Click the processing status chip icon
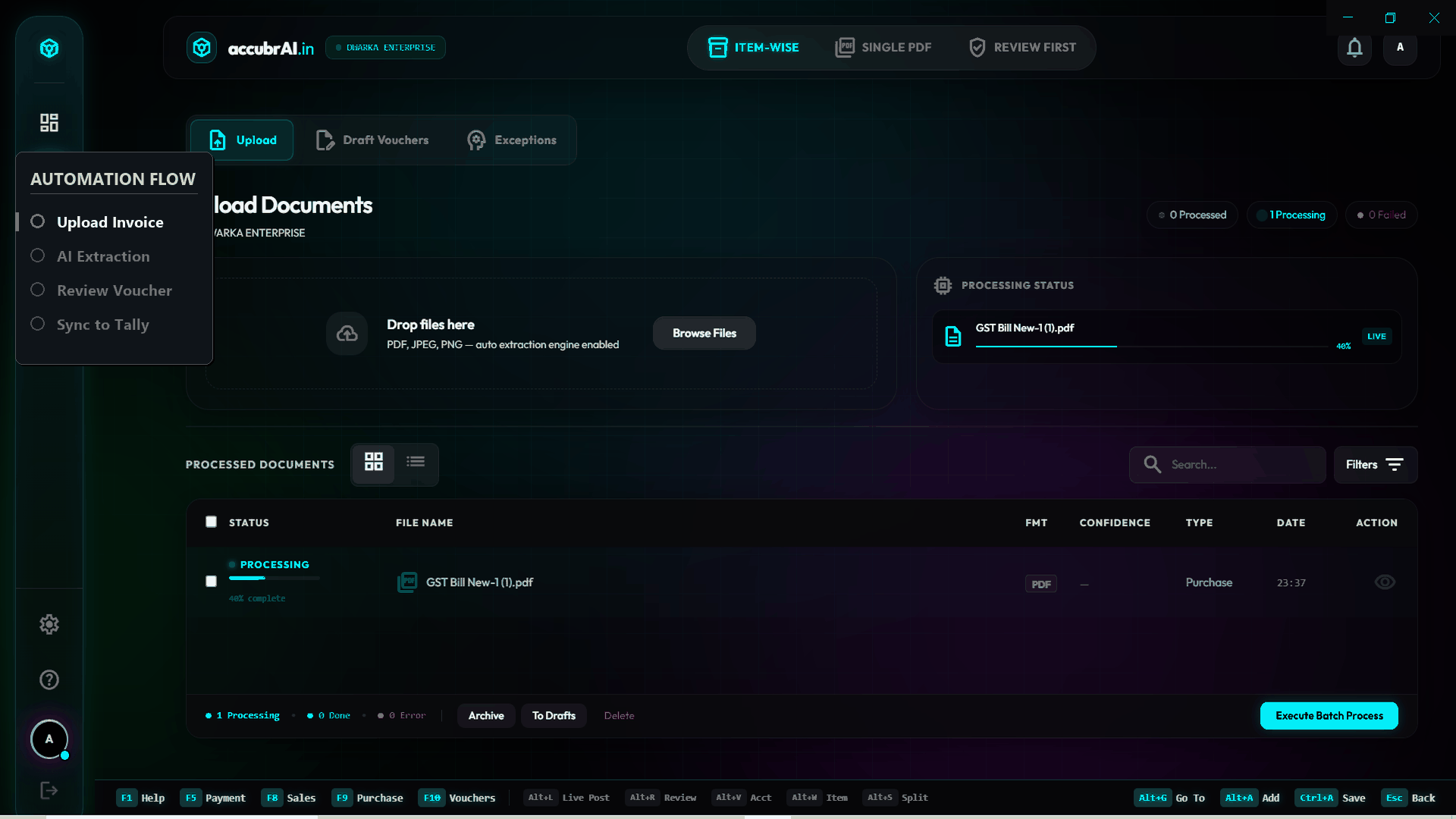The height and width of the screenshot is (819, 1456). pos(943,285)
